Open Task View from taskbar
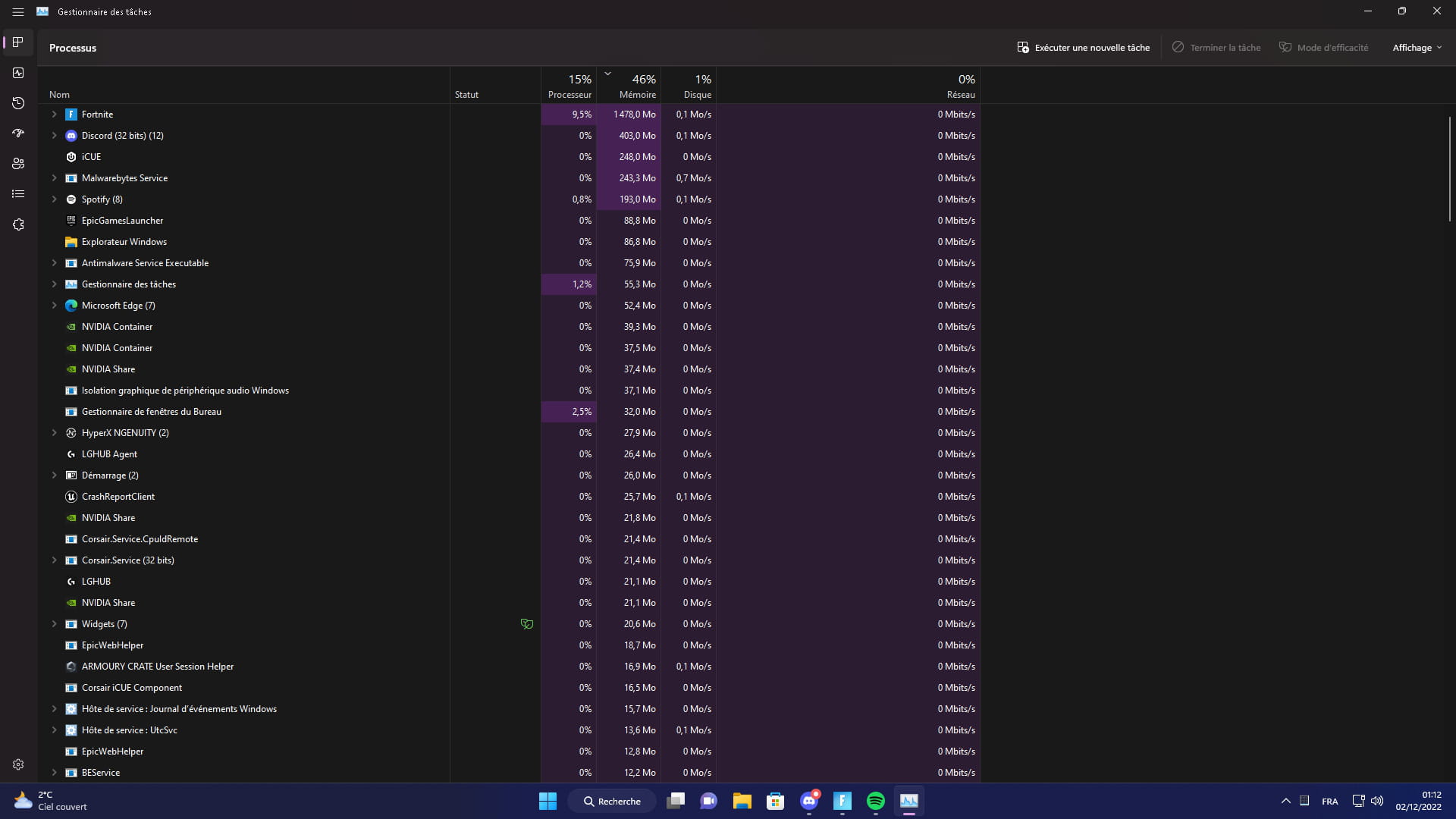This screenshot has height=819, width=1456. pyautogui.click(x=676, y=801)
